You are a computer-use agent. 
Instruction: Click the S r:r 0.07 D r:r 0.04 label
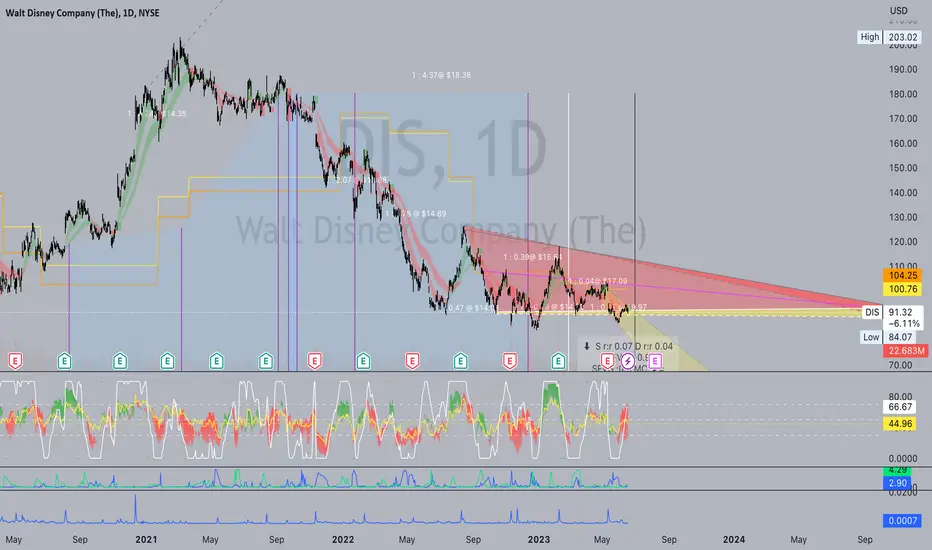pyautogui.click(x=634, y=346)
